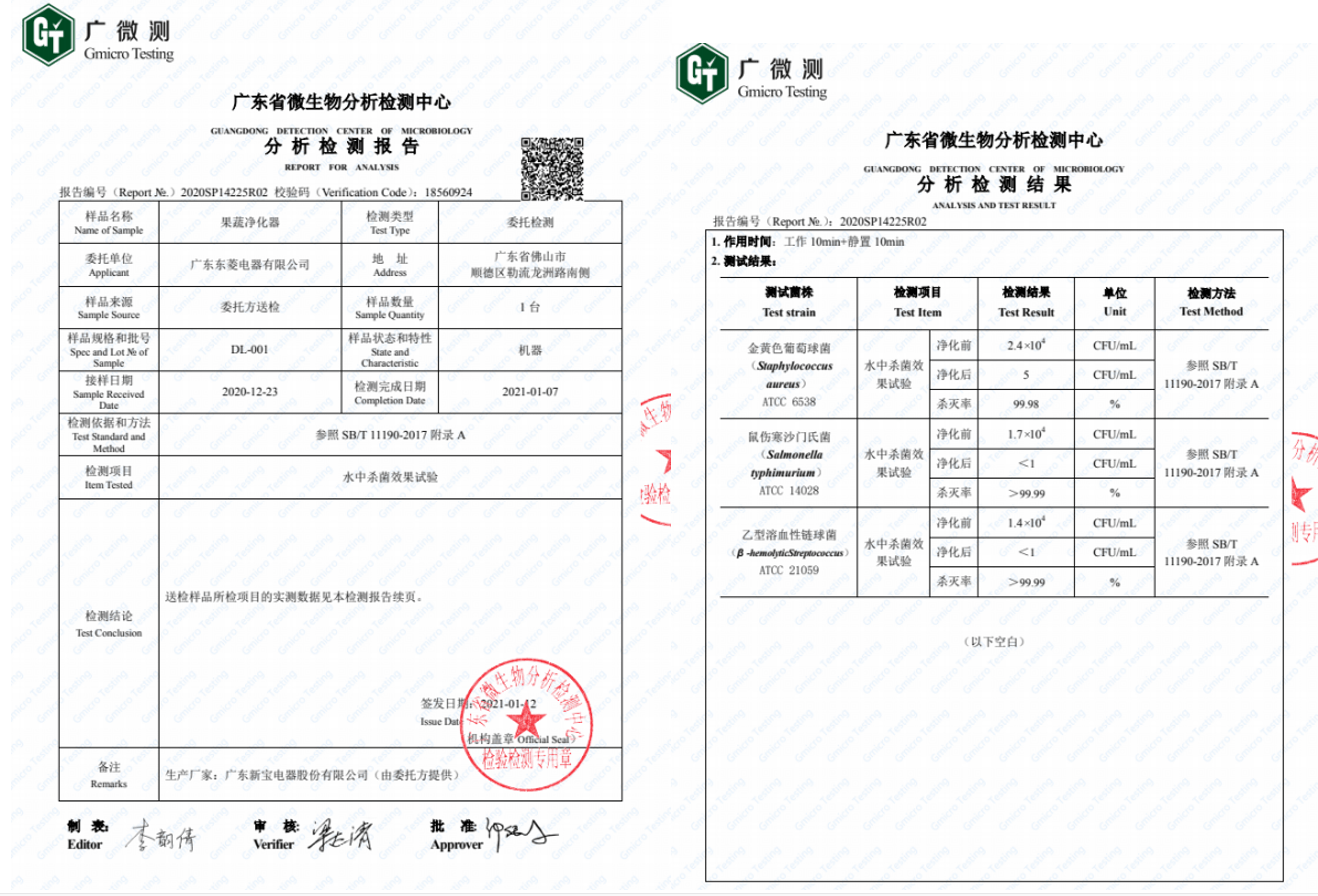Click the sample name value 果蔬净化器
The width and height of the screenshot is (1318, 896).
tap(250, 222)
